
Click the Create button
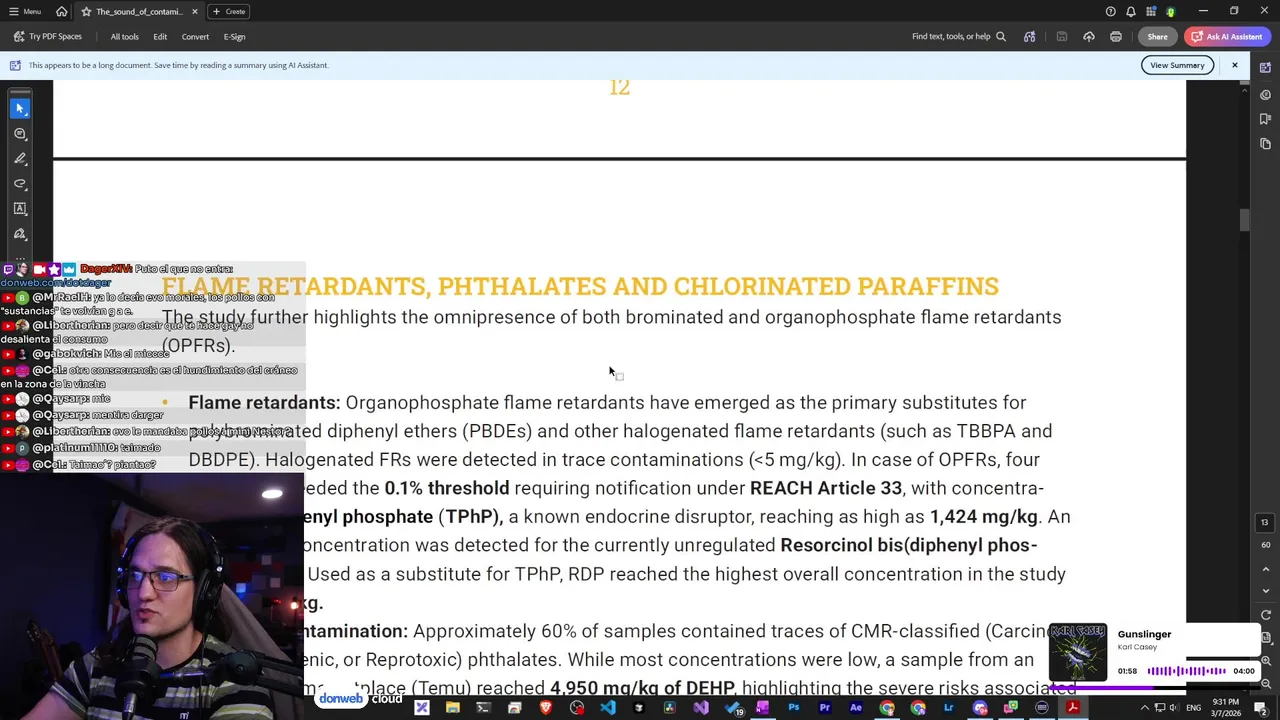[x=229, y=11]
